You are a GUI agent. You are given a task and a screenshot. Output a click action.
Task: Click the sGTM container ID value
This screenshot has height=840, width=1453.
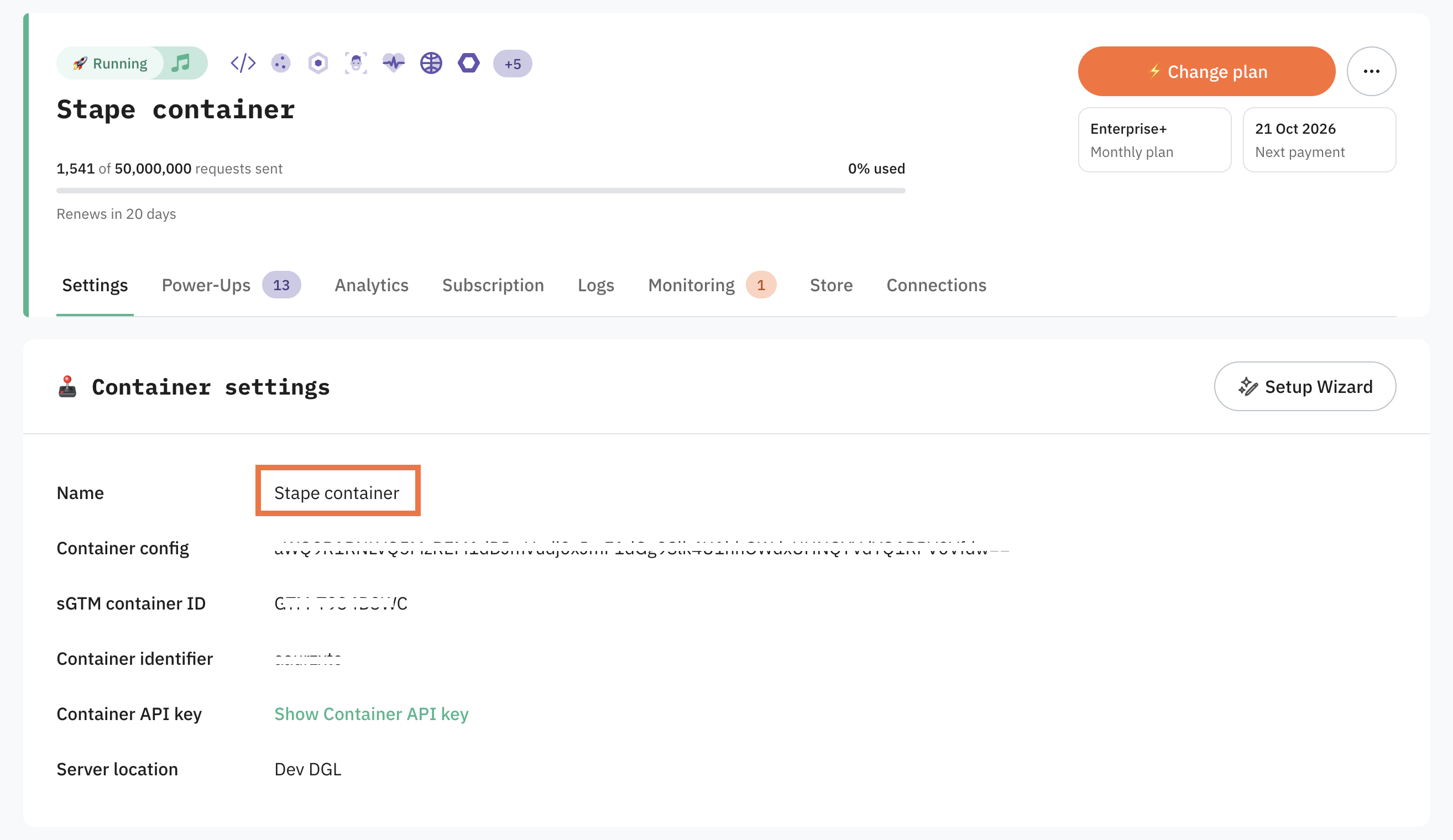(341, 603)
